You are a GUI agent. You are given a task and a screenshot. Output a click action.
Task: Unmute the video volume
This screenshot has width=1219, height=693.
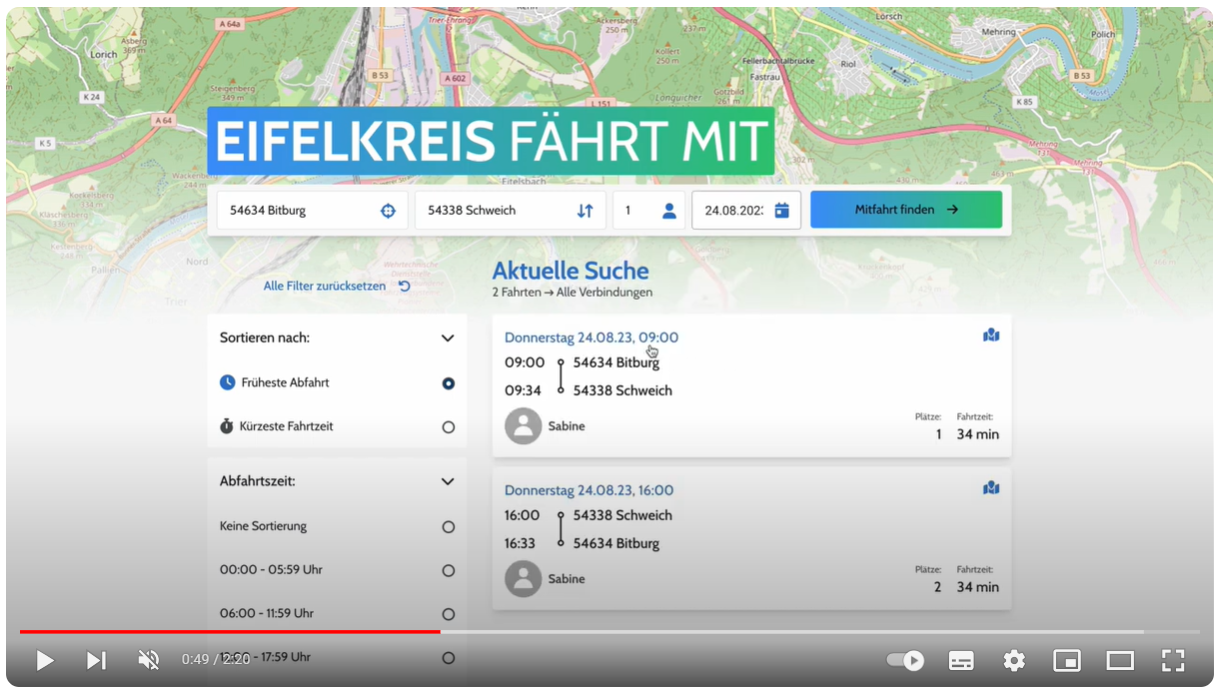pyautogui.click(x=149, y=660)
